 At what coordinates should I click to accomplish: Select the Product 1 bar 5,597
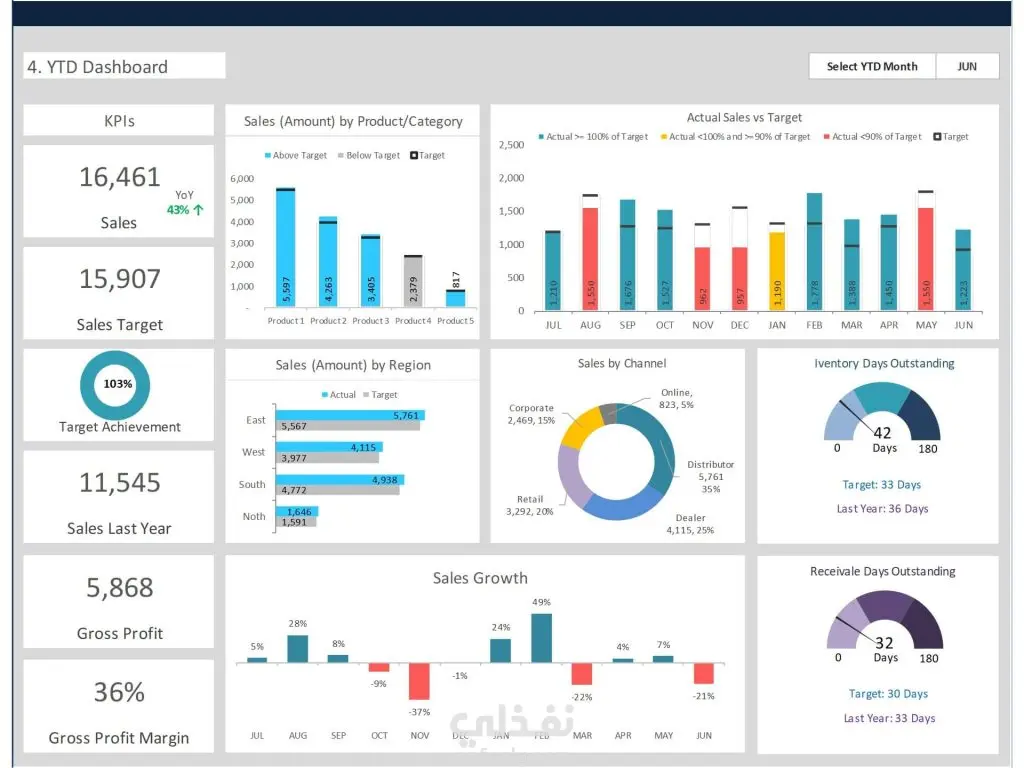click(285, 248)
